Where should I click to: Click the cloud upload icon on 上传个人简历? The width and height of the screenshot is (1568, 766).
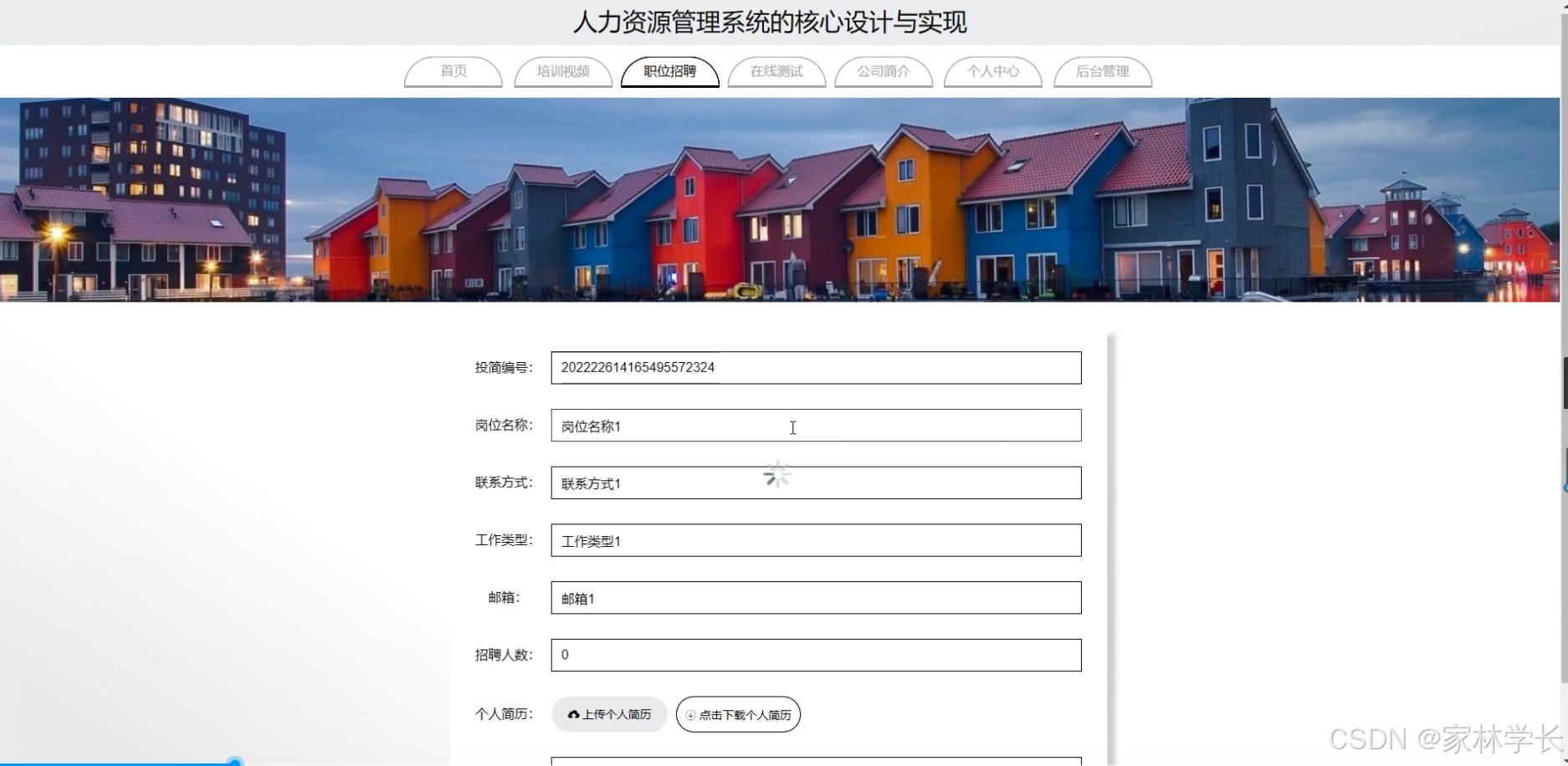574,713
